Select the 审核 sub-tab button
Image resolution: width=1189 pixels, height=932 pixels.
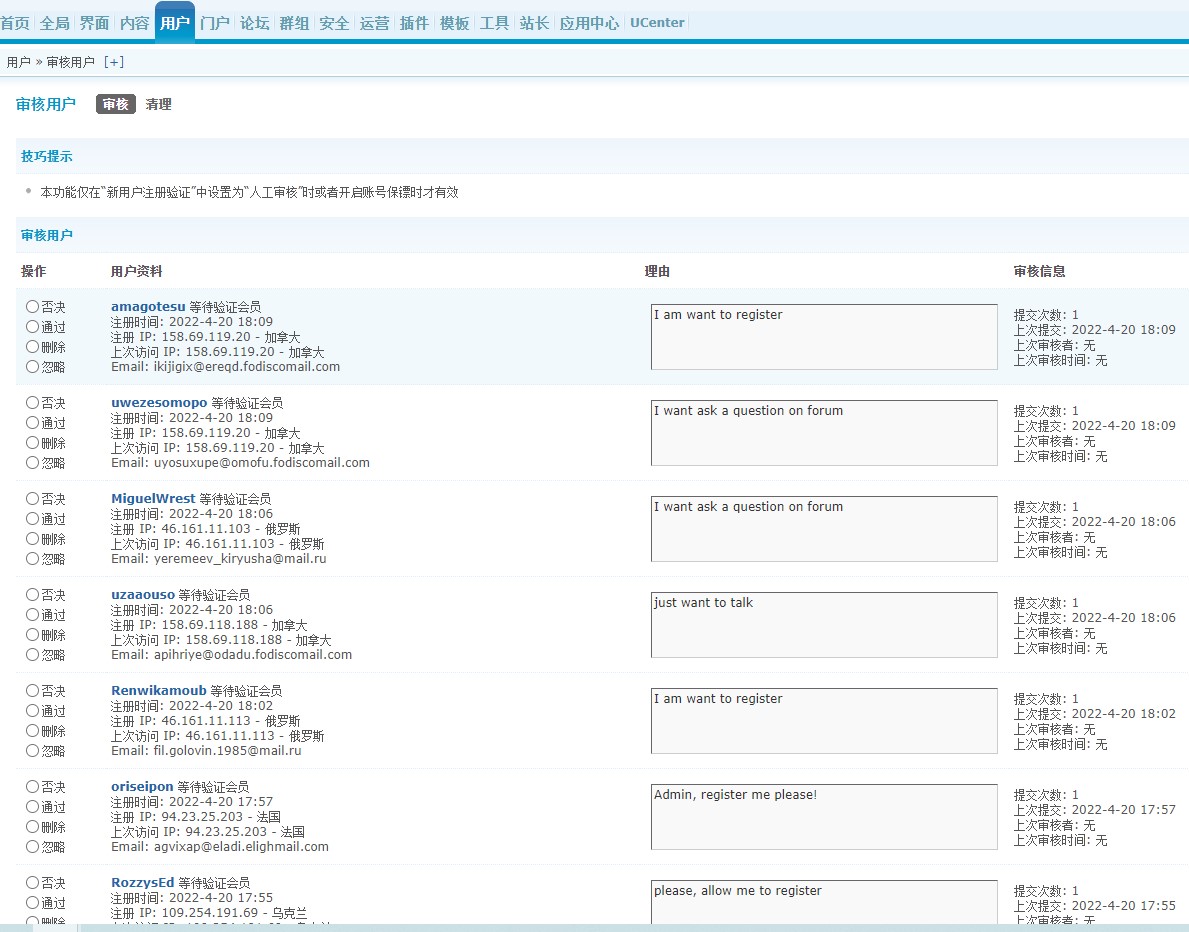click(115, 104)
